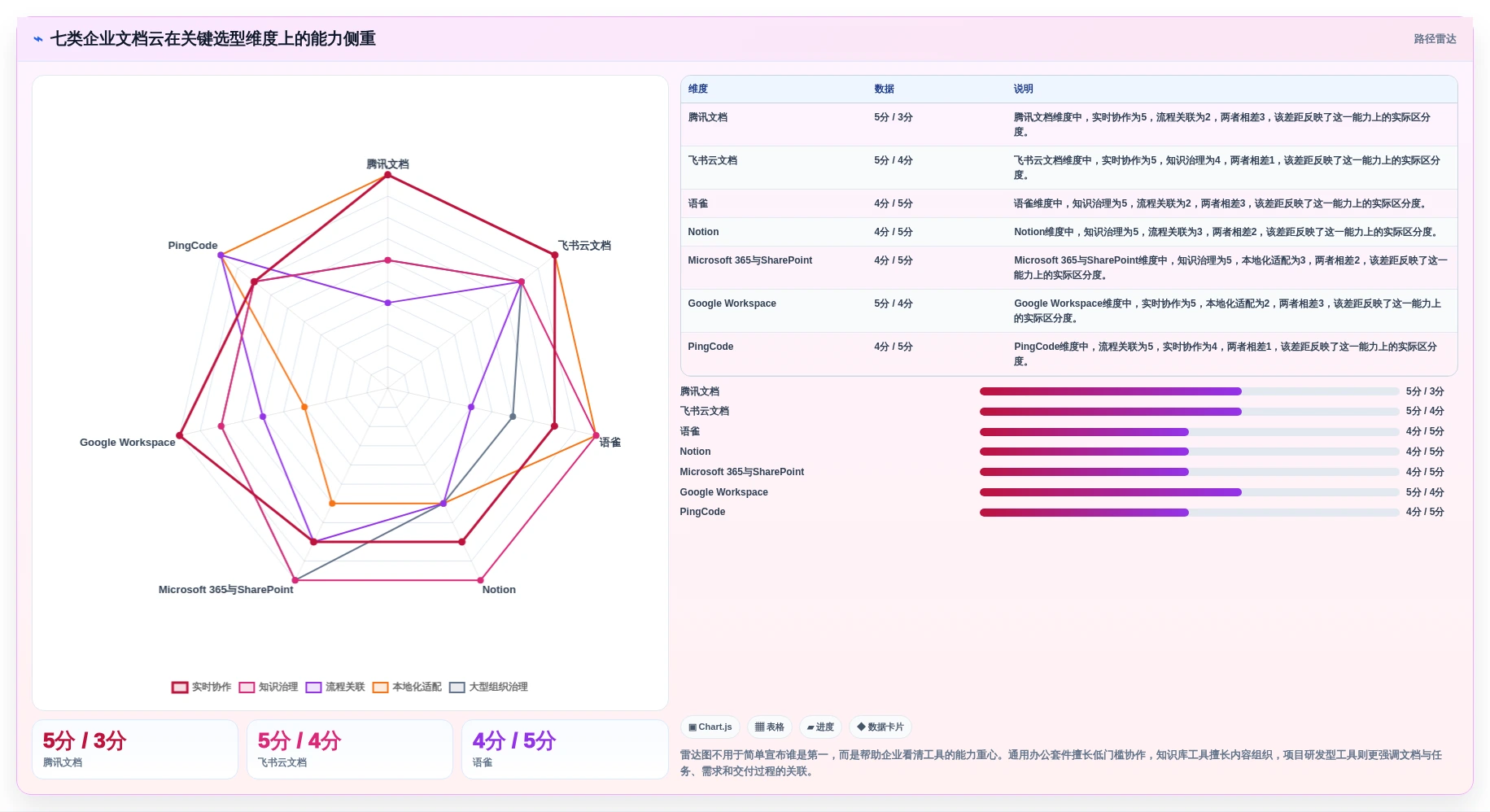Open the 飞书云文档 5分/4分 data card
The width and height of the screenshot is (1490, 812).
pos(350,749)
